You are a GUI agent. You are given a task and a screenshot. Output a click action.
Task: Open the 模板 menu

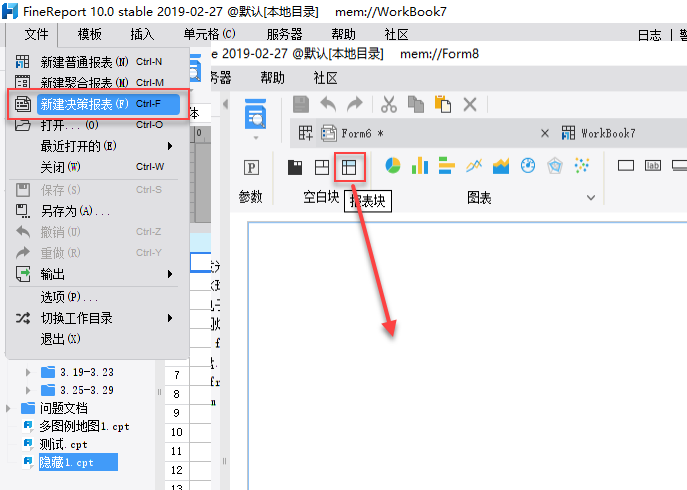click(x=89, y=34)
